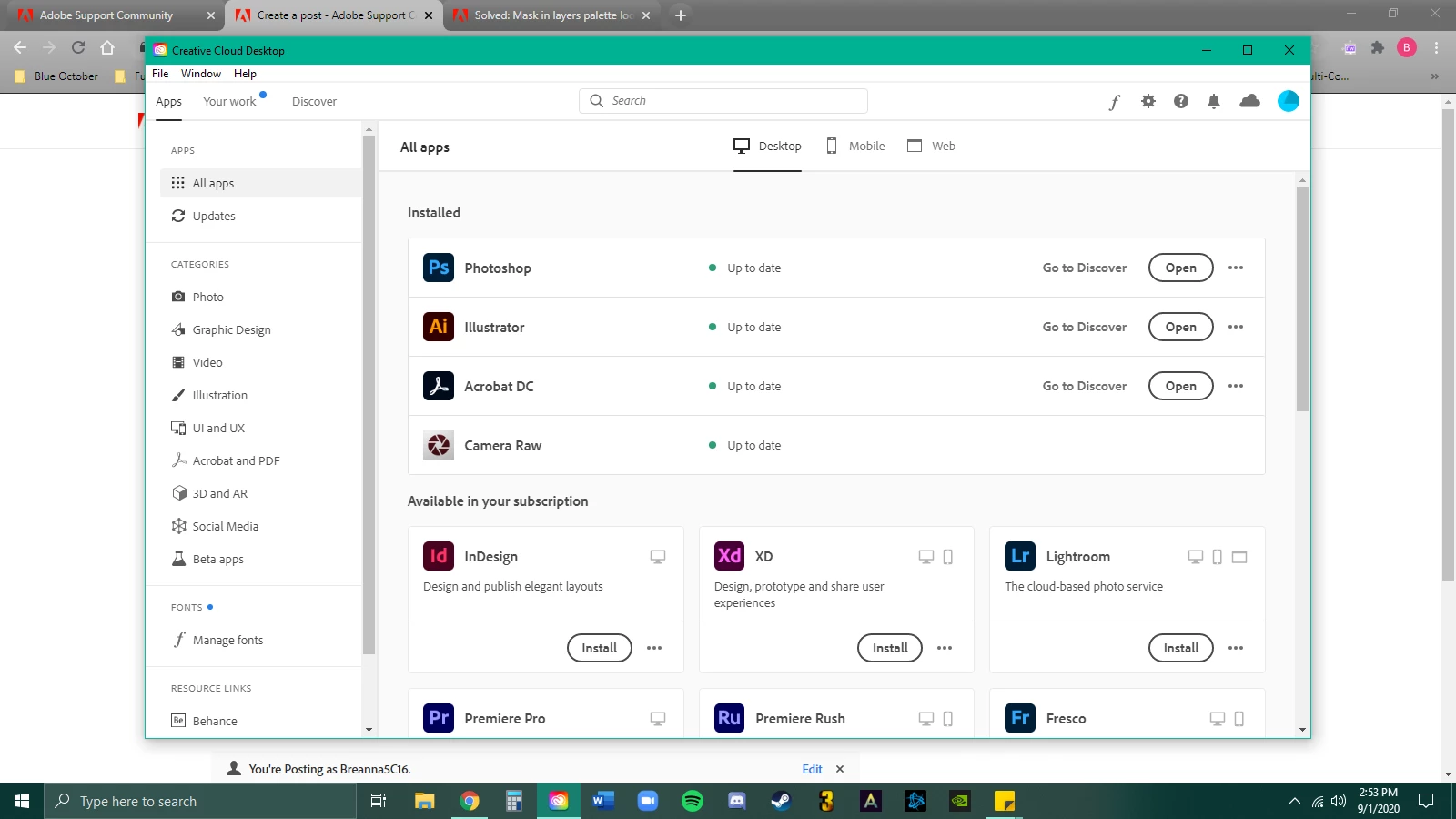
Task: Click the Camera Raw app icon
Action: (x=439, y=445)
